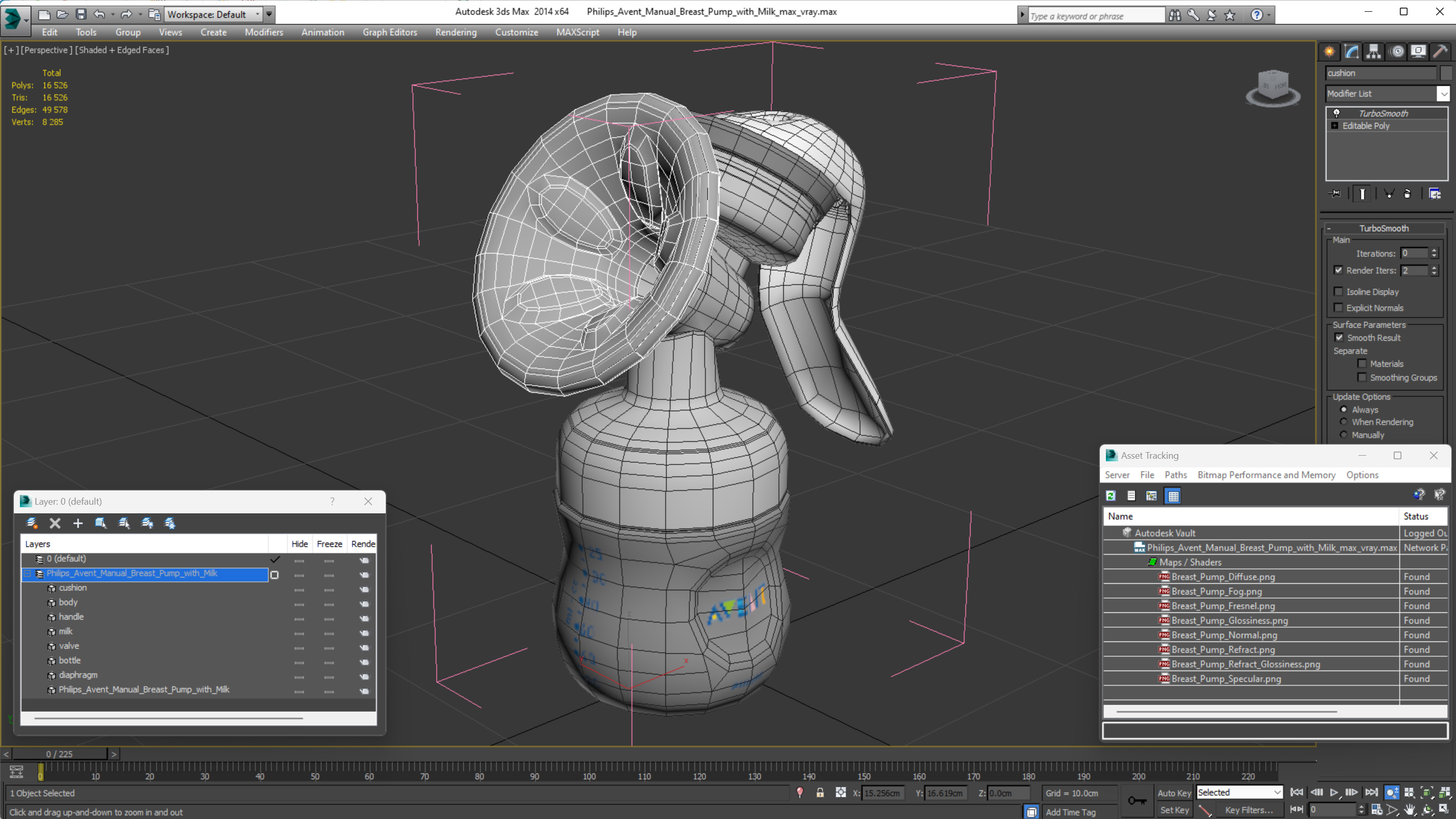This screenshot has width=1456, height=819.
Task: Toggle the selection lock padlock icon
Action: (x=820, y=793)
